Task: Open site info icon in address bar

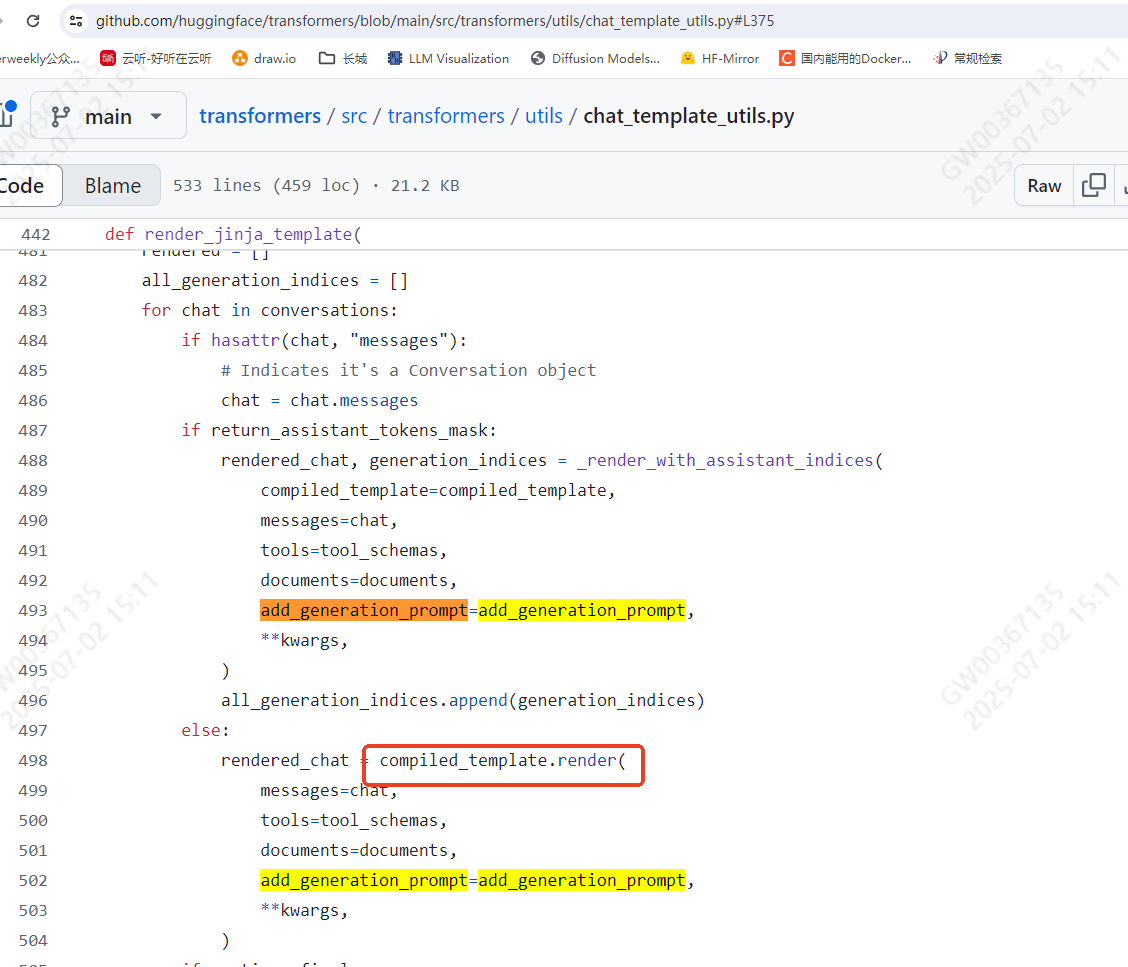Action: (76, 21)
